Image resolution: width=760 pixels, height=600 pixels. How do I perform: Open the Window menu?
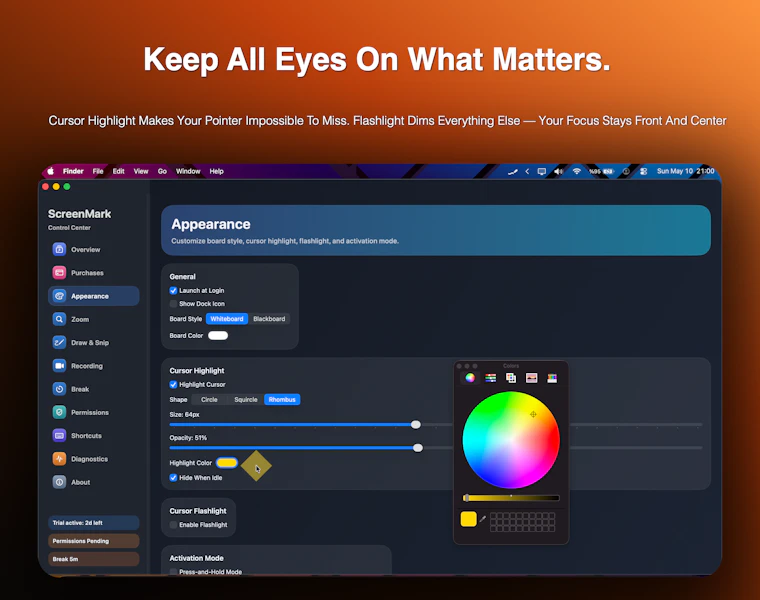[x=188, y=171]
